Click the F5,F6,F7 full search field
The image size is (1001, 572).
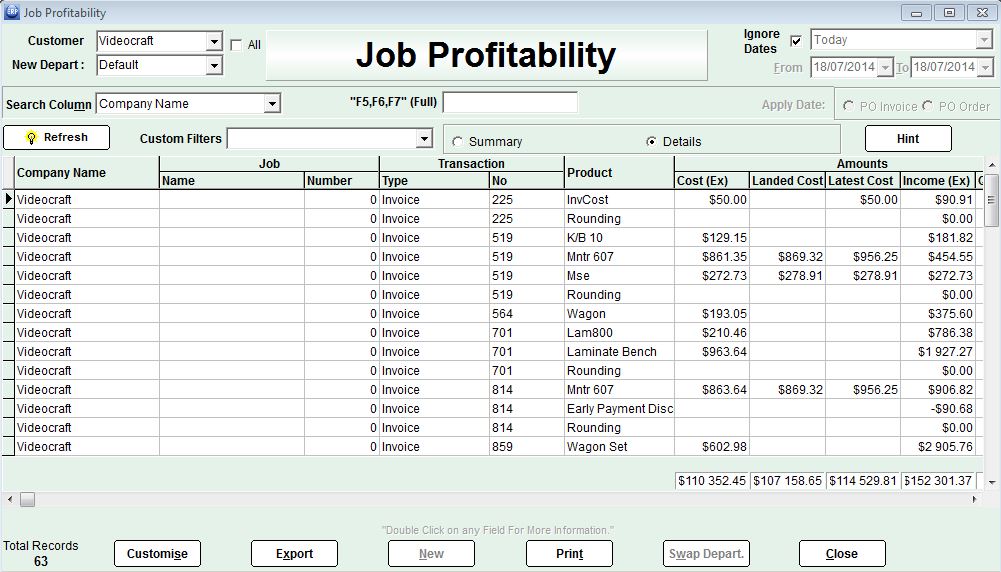[x=510, y=103]
